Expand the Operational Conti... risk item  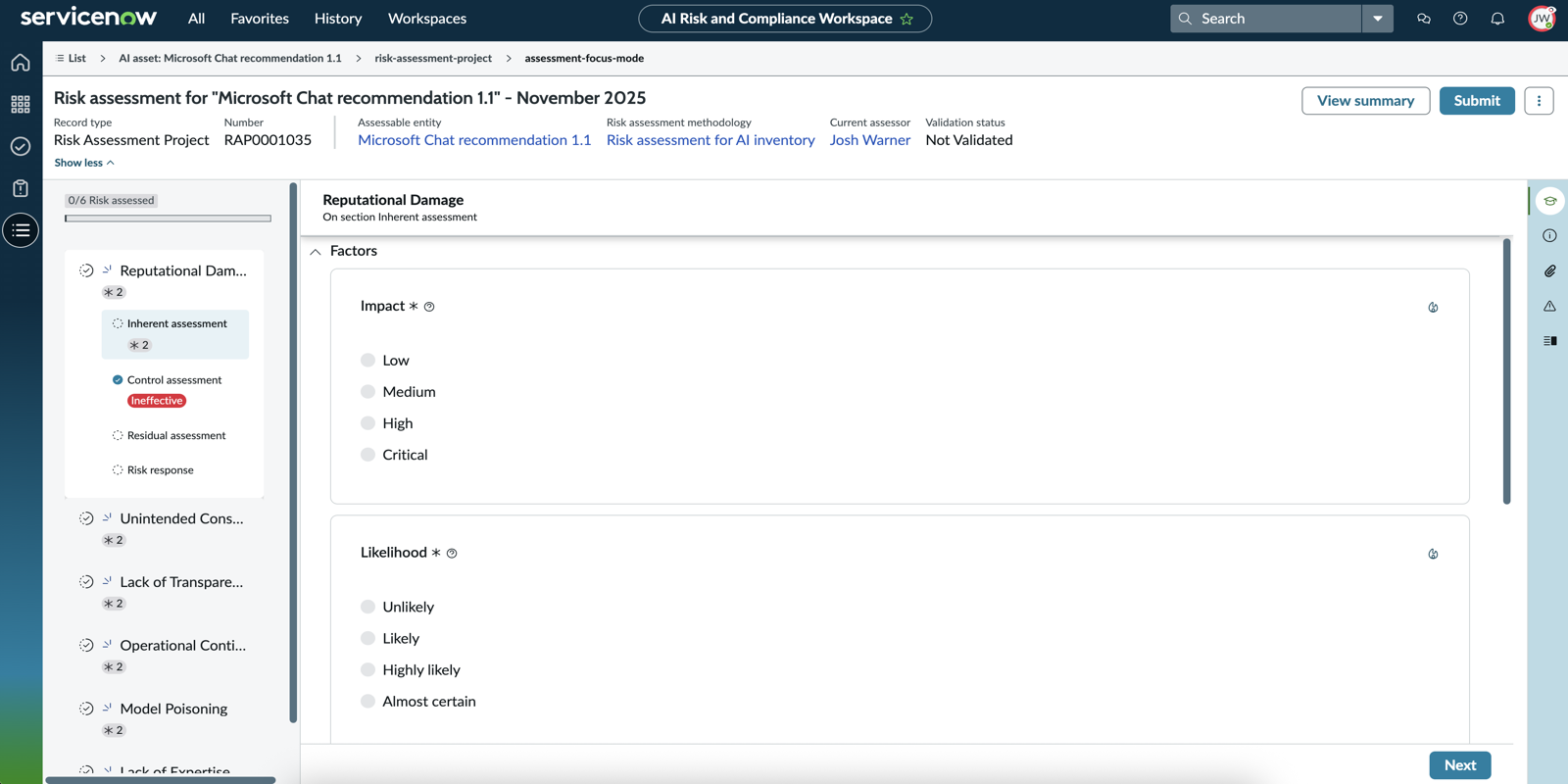click(x=182, y=646)
